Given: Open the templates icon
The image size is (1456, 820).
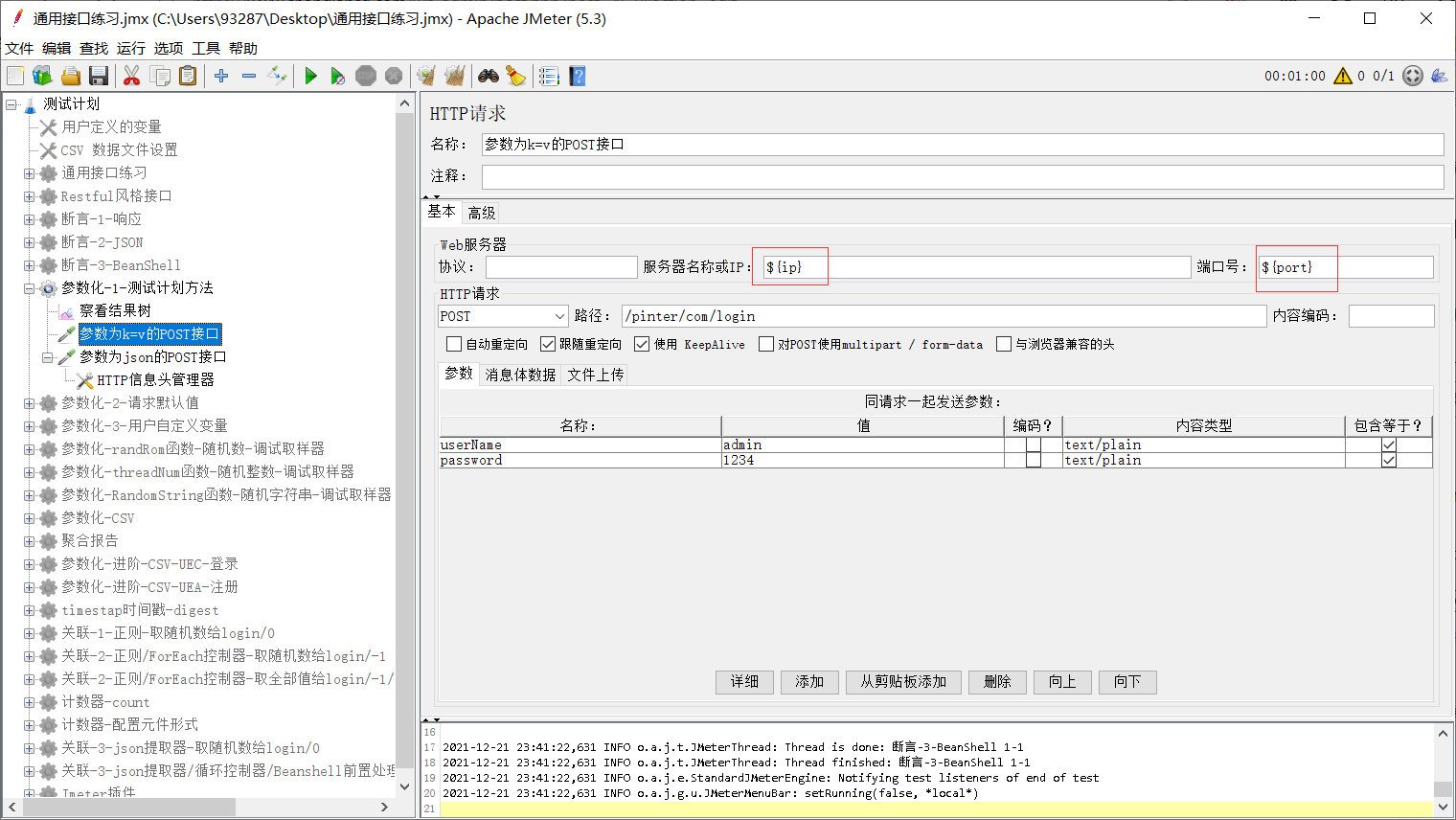Looking at the screenshot, I should click(x=42, y=76).
